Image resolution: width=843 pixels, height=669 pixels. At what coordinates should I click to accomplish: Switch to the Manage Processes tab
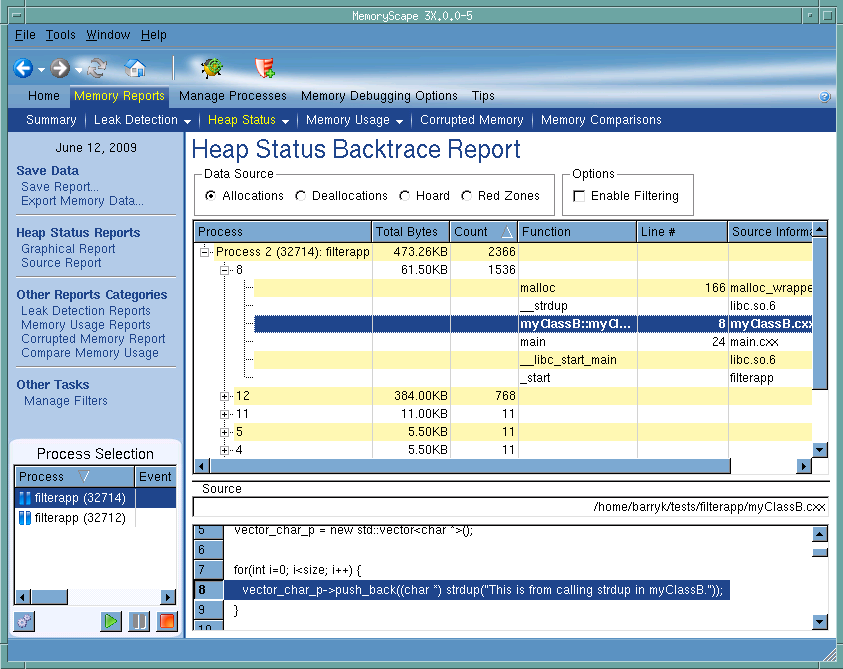click(232, 96)
